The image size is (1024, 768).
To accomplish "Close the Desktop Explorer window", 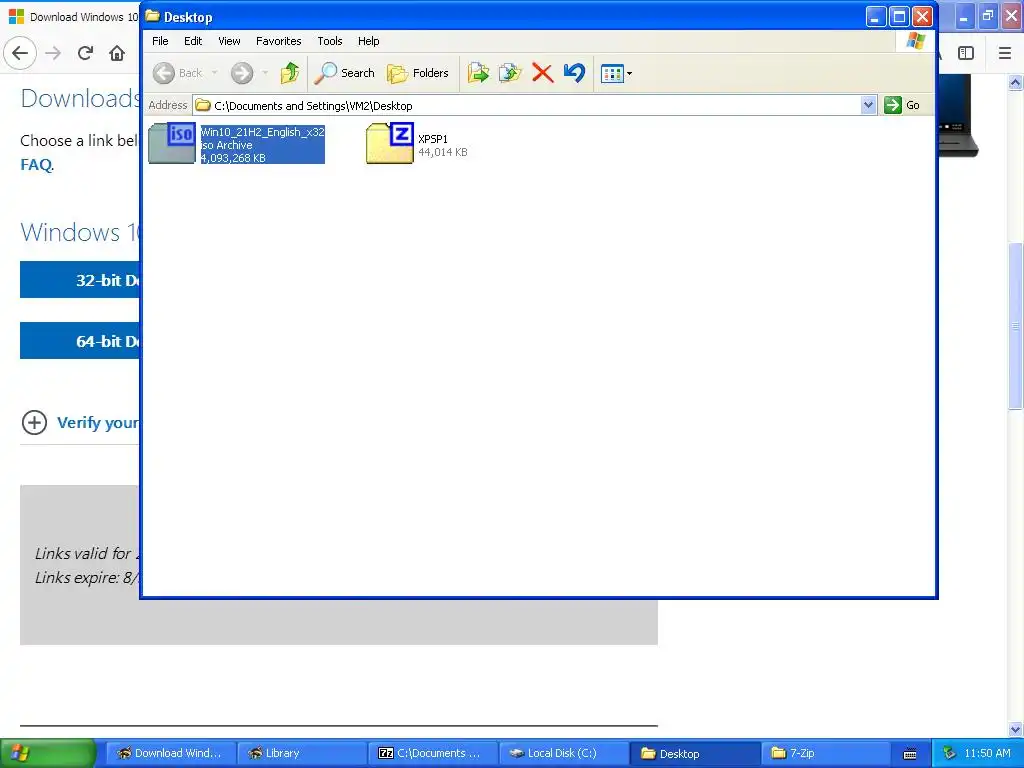I will point(922,17).
